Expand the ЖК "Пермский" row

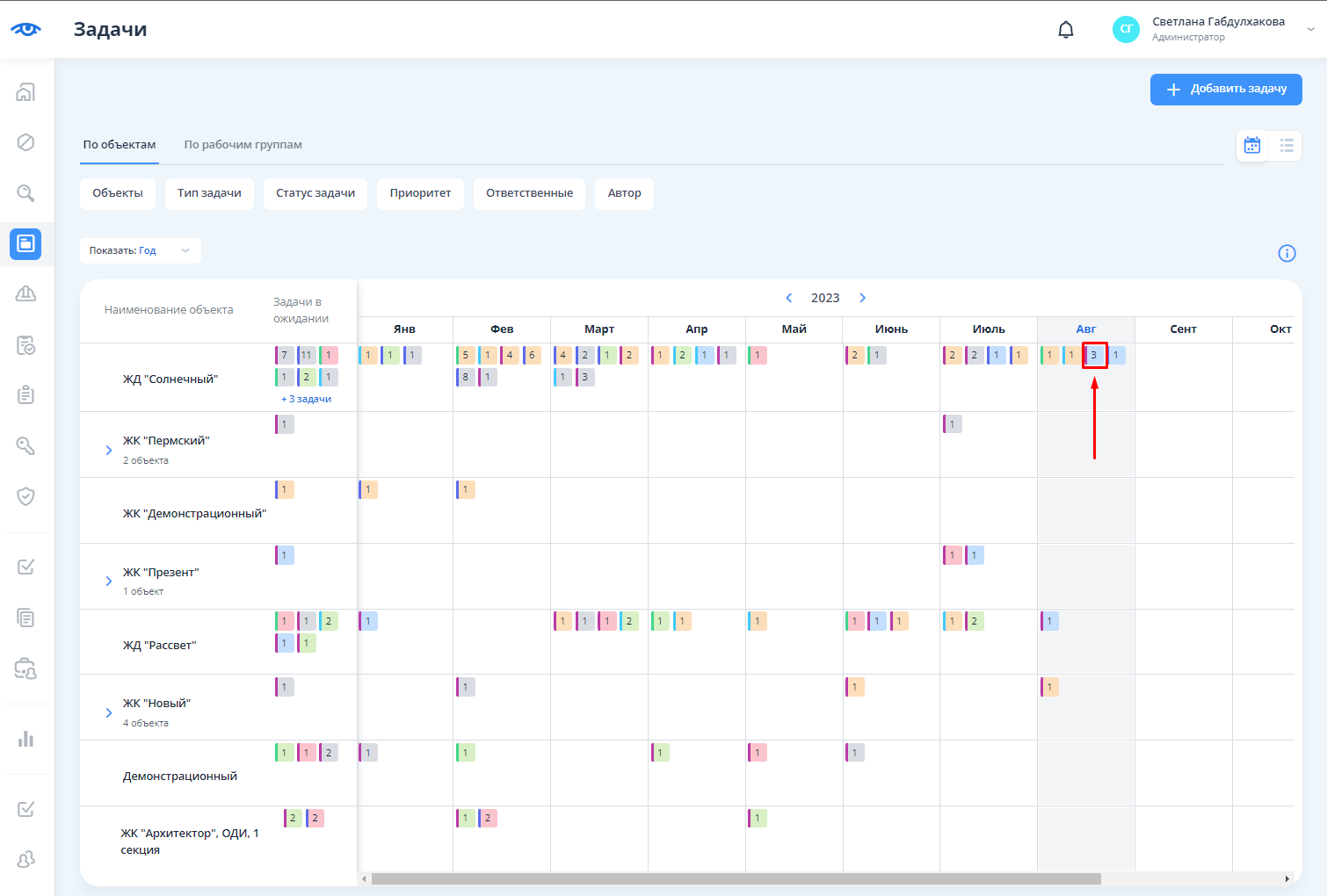pos(109,450)
